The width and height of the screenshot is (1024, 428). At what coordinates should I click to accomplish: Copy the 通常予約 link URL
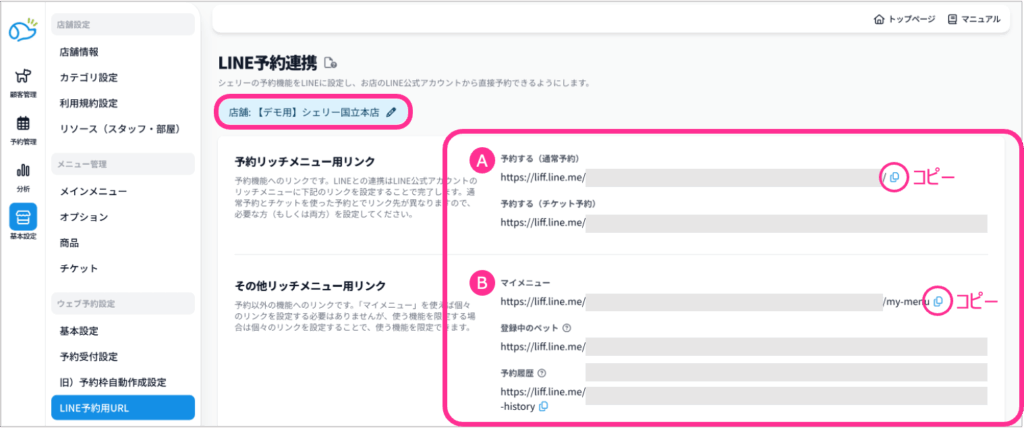point(894,177)
